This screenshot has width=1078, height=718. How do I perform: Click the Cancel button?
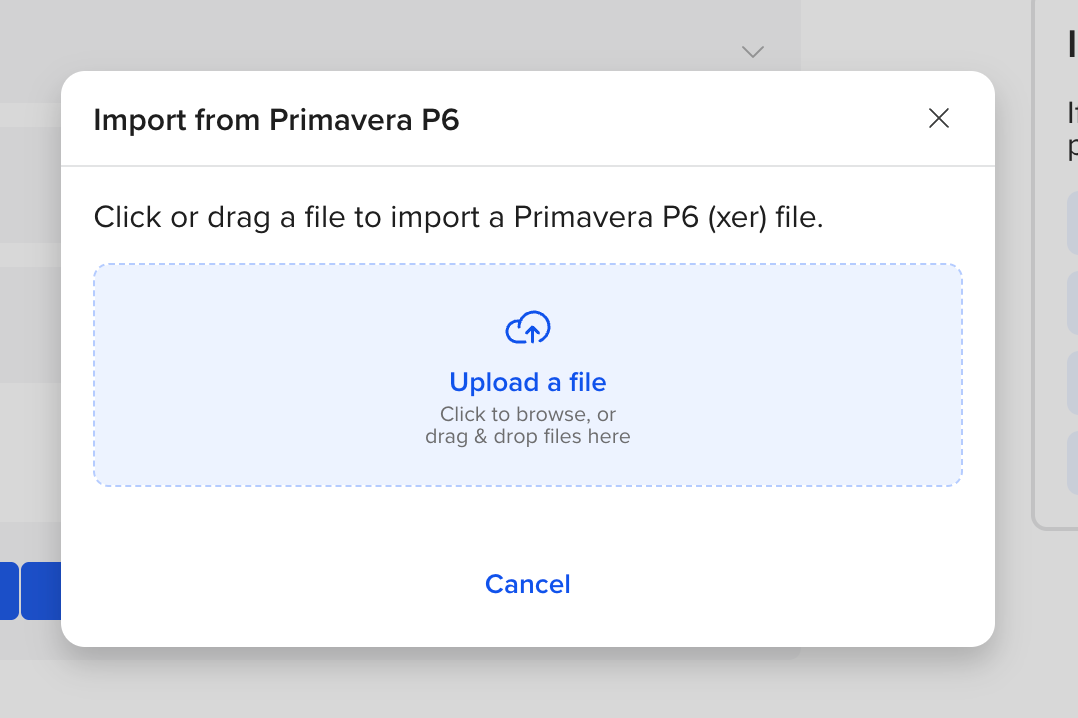527,584
